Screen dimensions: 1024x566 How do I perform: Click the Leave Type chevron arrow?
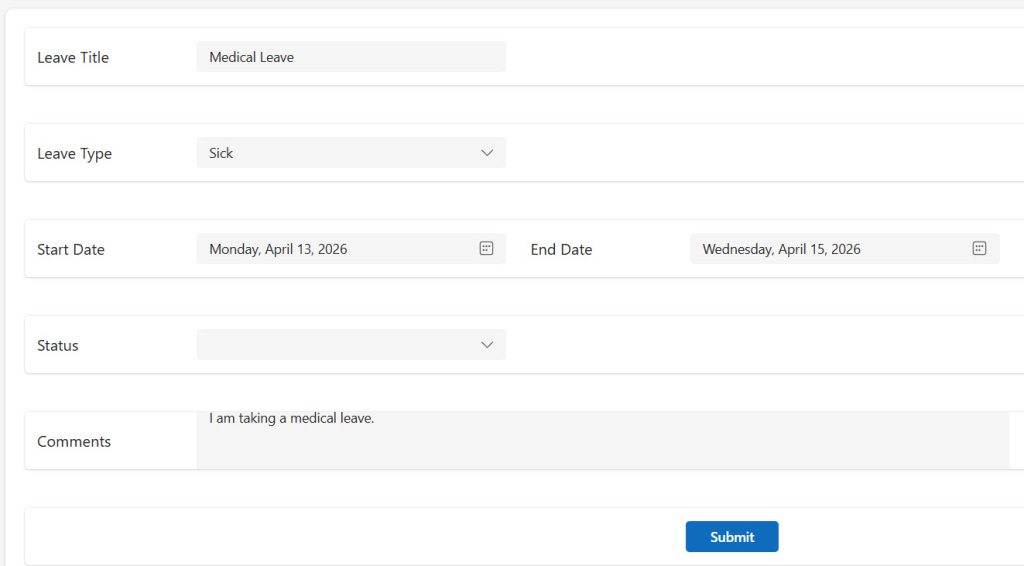(x=487, y=153)
